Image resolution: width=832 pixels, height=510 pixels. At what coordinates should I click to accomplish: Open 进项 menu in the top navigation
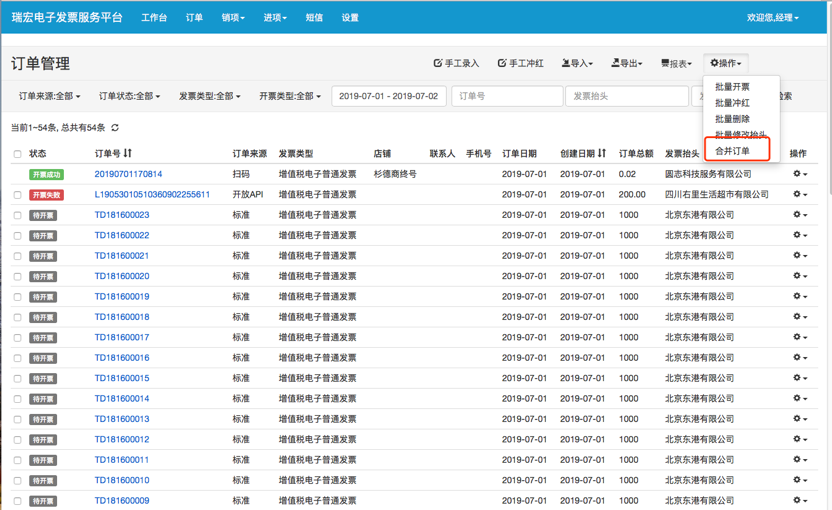(x=275, y=18)
